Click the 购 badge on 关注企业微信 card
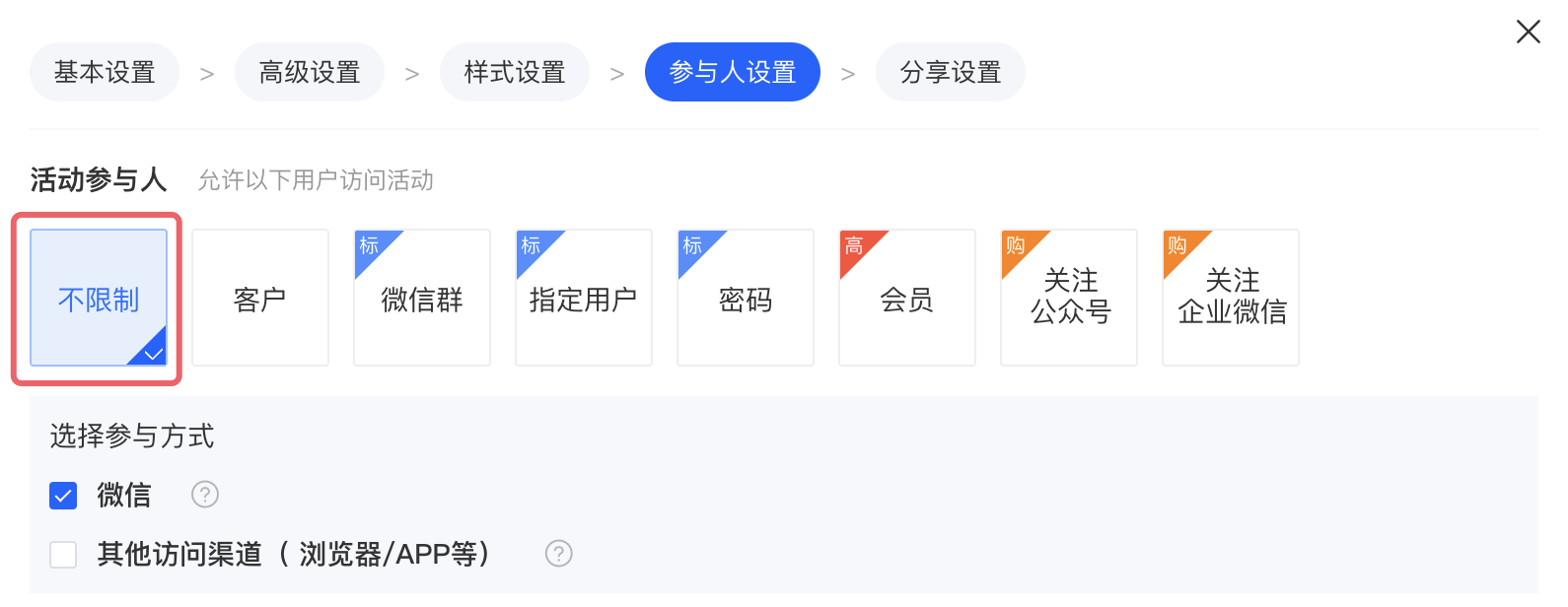Viewport: 1568px width, 607px height. point(1177,245)
